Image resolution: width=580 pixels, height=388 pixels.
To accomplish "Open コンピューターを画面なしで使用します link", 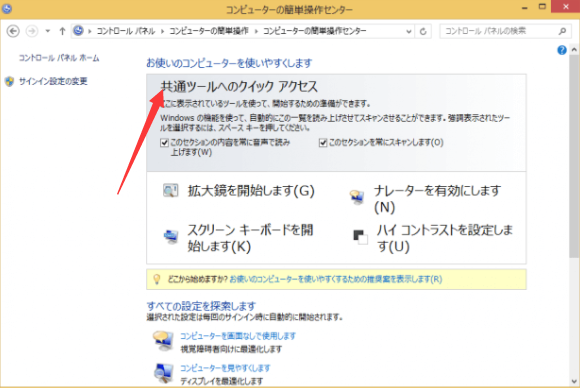I will 238,336.
